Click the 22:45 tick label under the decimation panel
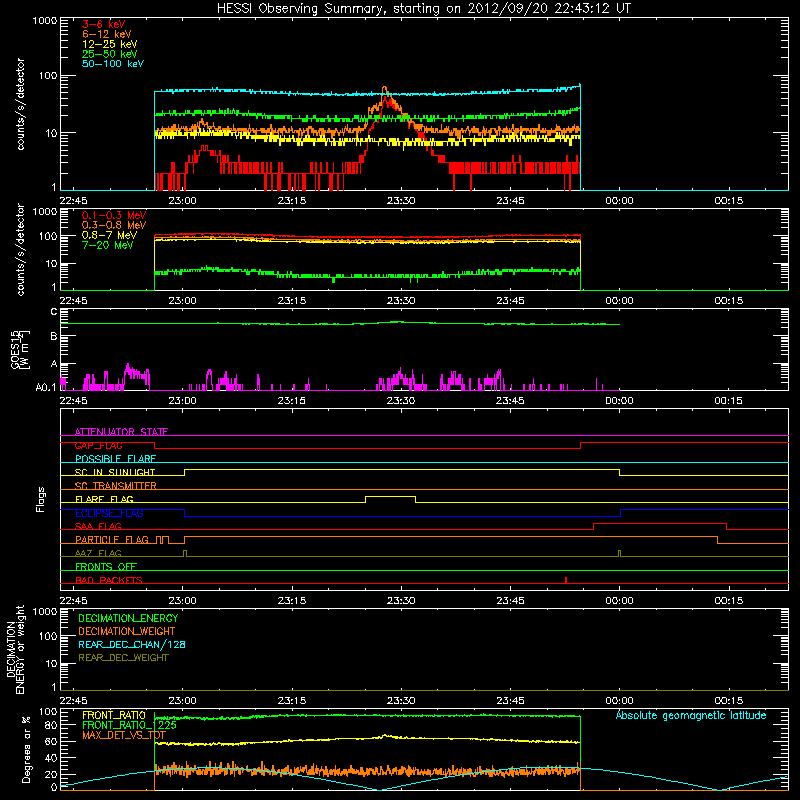This screenshot has width=800, height=800. [73, 701]
